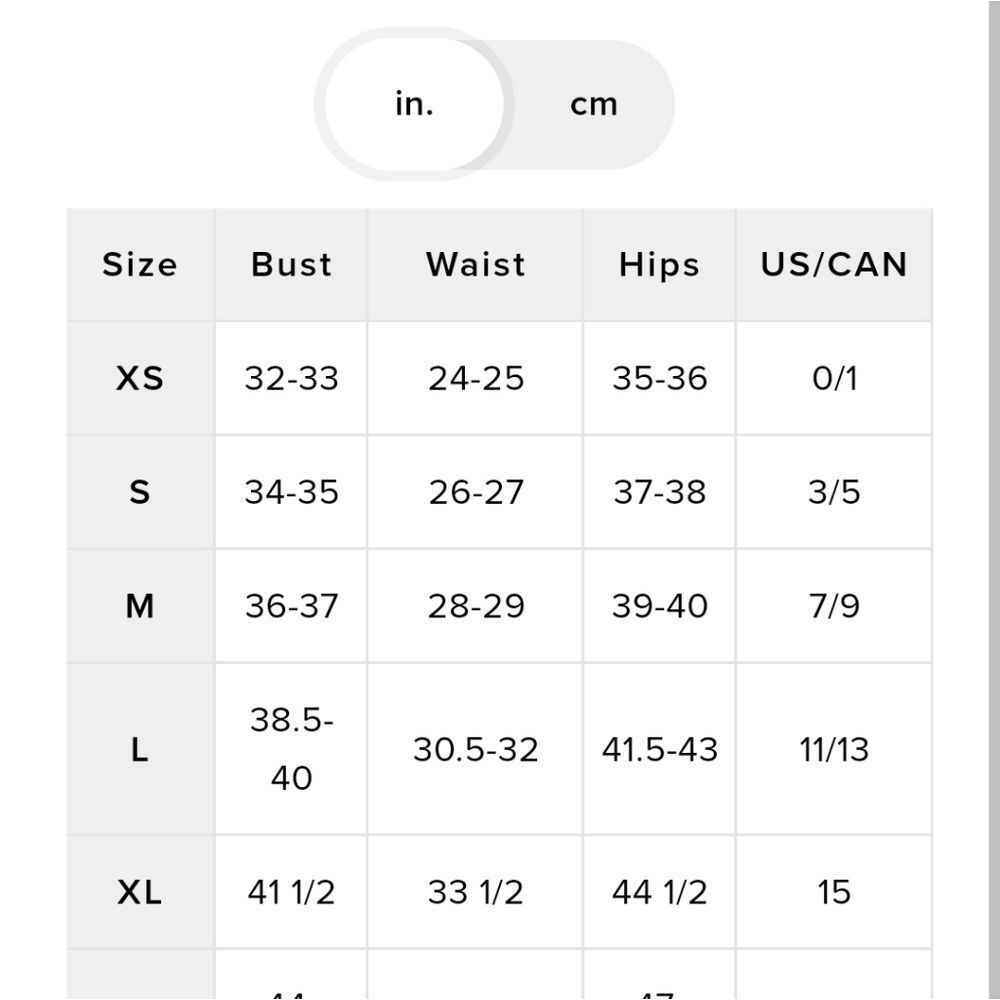Click the 33 1/2 waist cell
Screen dimensions: 1000x1000
(x=475, y=892)
